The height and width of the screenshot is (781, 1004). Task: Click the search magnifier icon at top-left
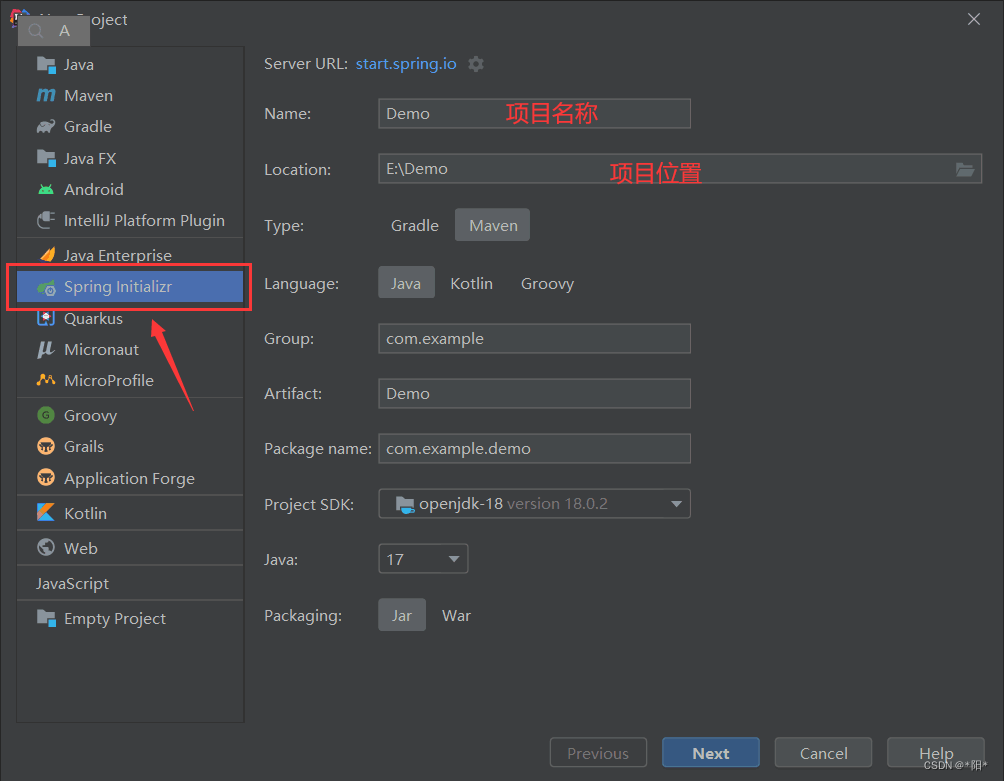pos(36,31)
